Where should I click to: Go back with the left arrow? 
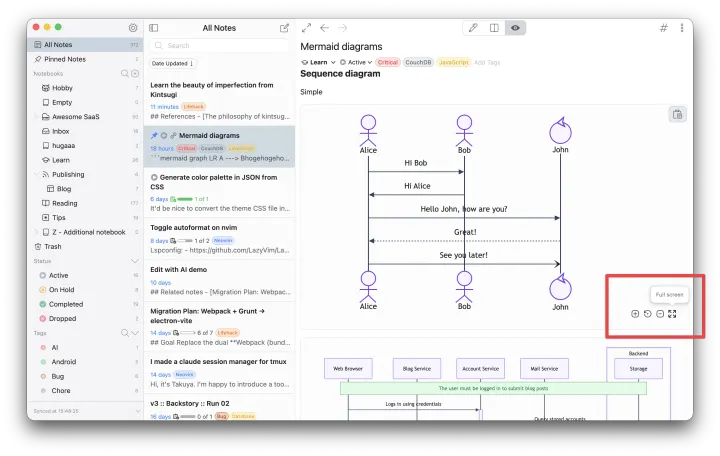pos(325,28)
